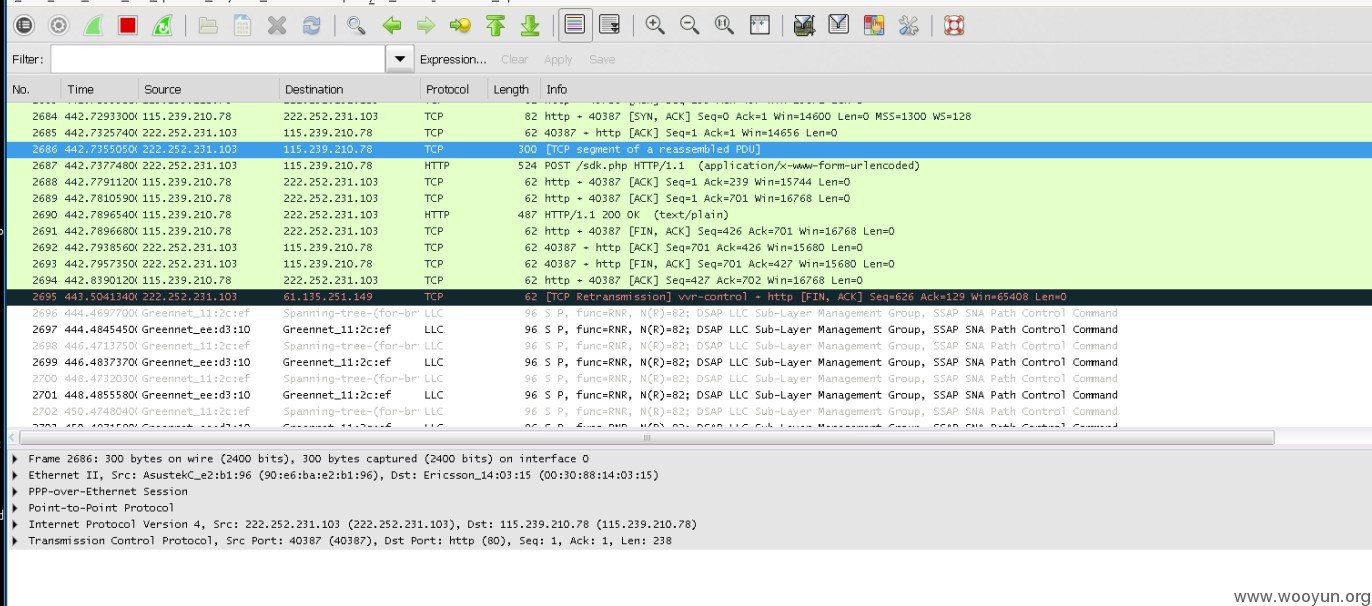Open help lifebuoy icon
Image resolution: width=1372 pixels, height=606 pixels.
pyautogui.click(x=954, y=25)
